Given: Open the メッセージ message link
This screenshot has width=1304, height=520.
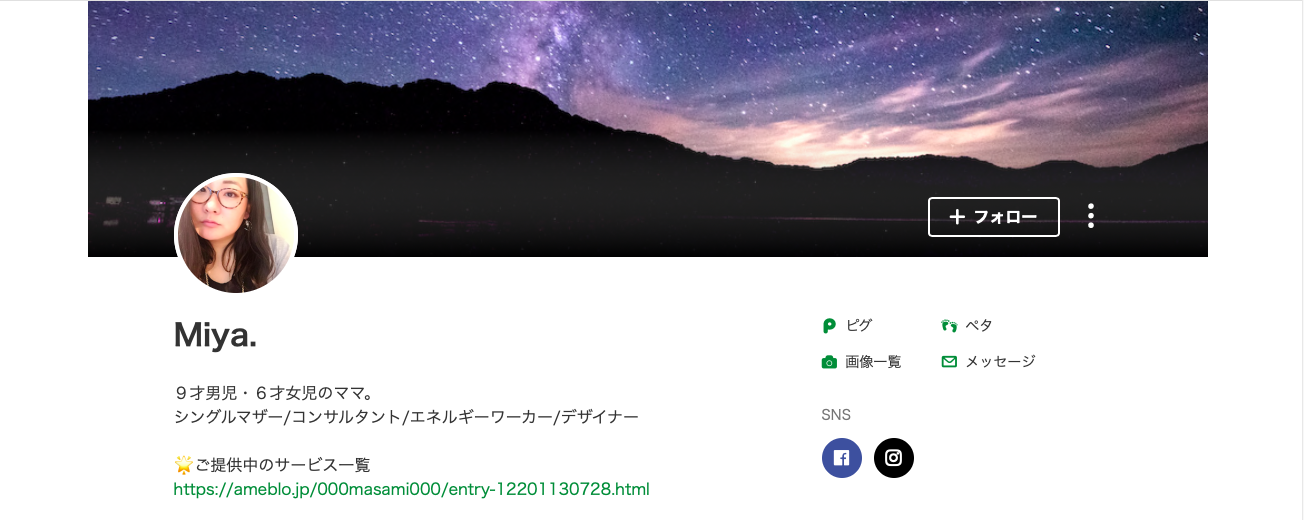Looking at the screenshot, I should pos(1000,362).
